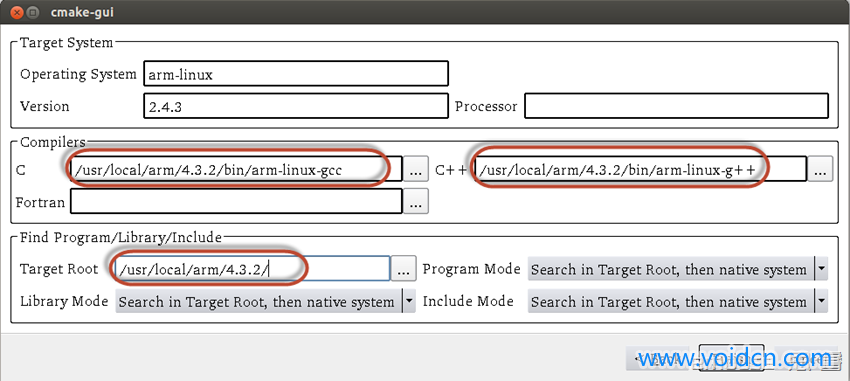850x381 pixels.
Task: Click the Include Mode label
Action: tap(468, 301)
